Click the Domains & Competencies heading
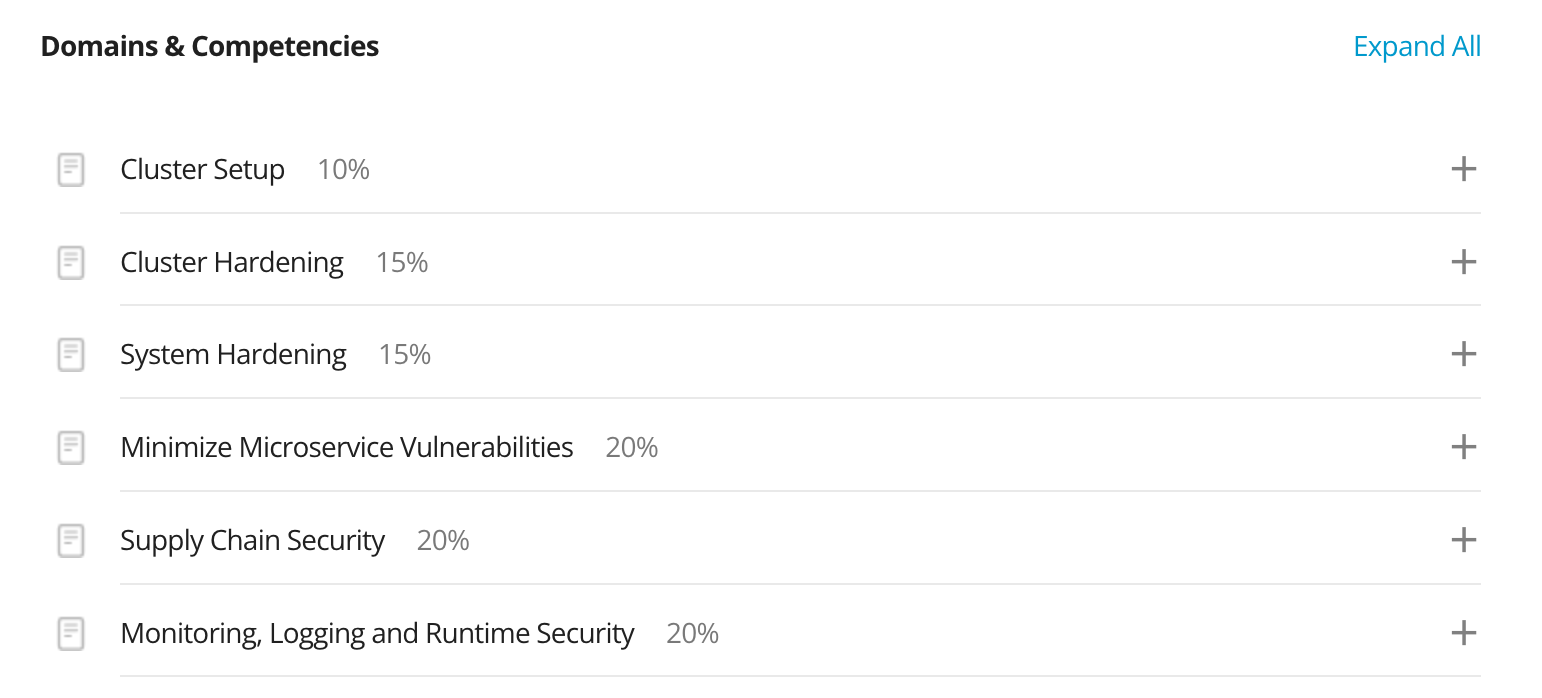The image size is (1542, 698). [x=210, y=46]
